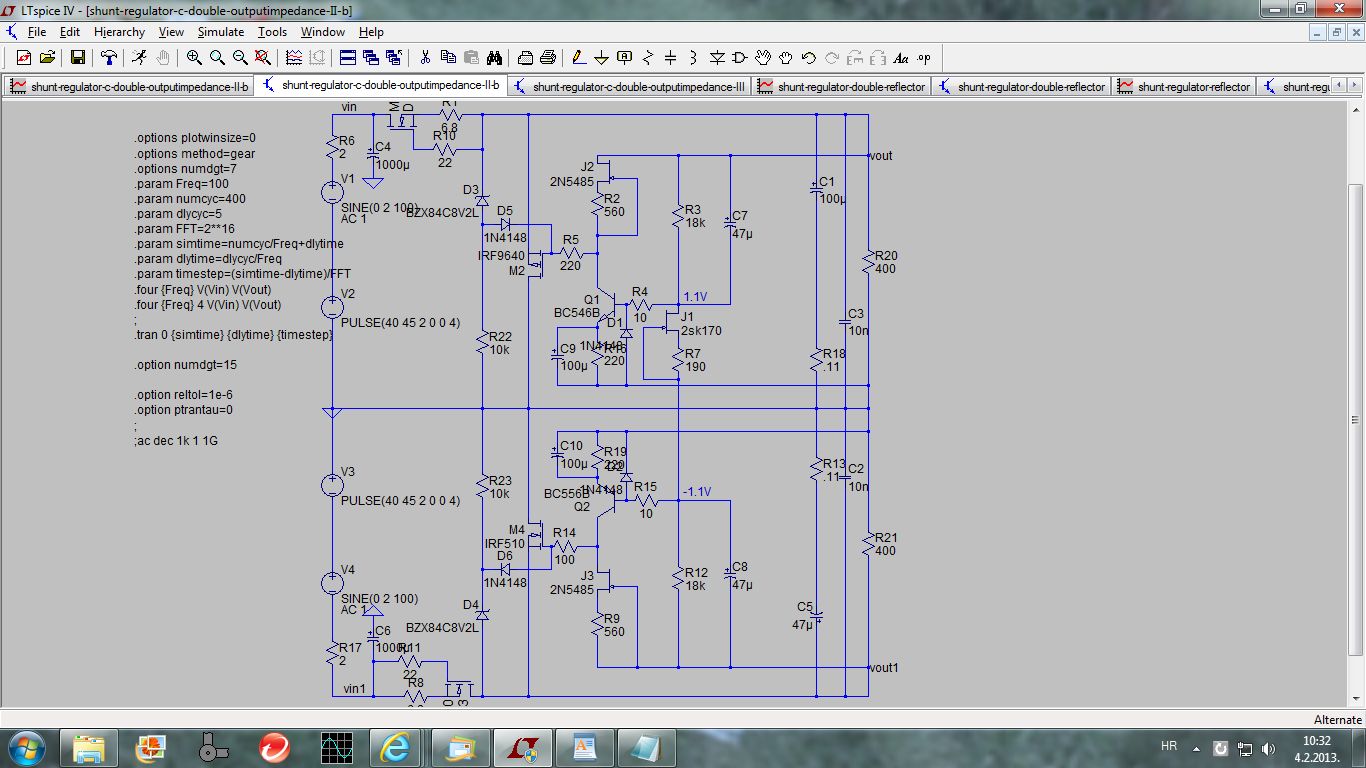Open the File menu

[37, 32]
